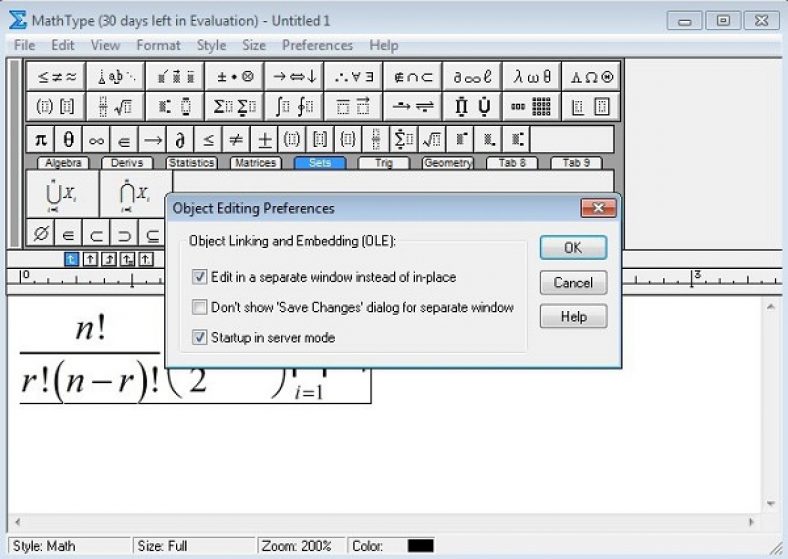Insert the empty set symbol
The height and width of the screenshot is (559, 788).
(41, 233)
